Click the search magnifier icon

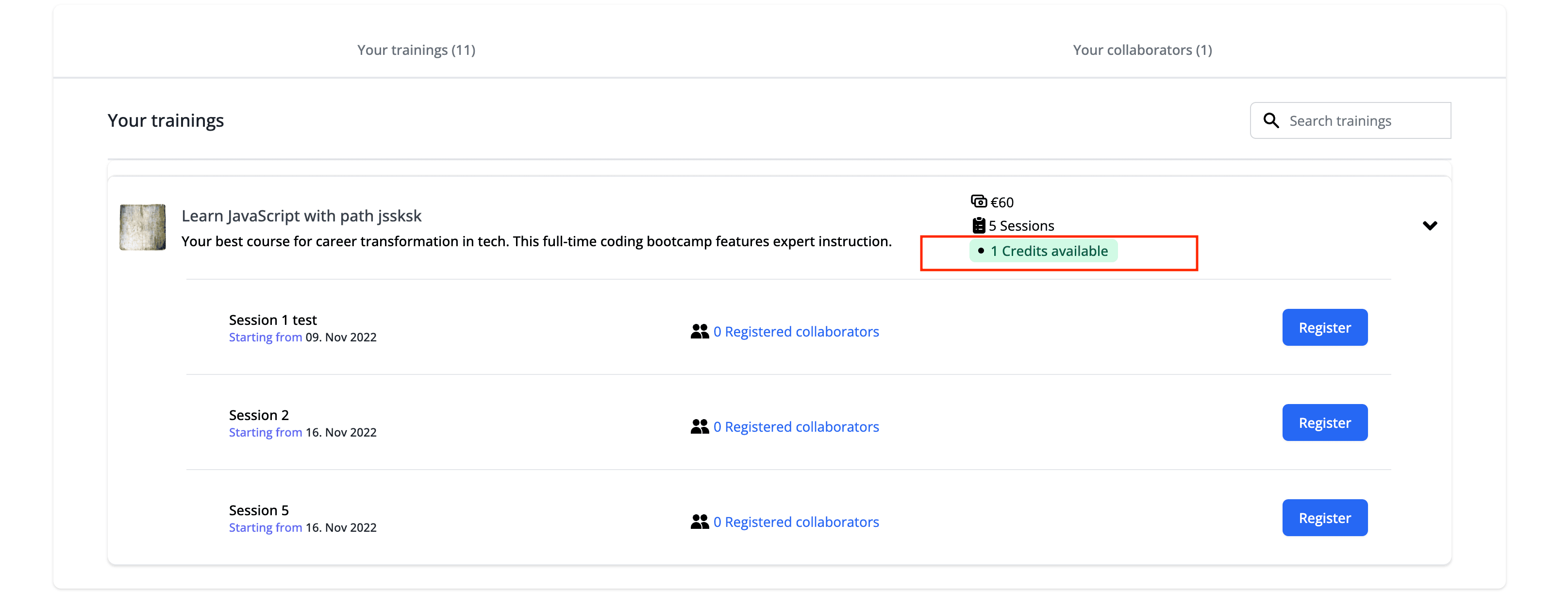point(1271,120)
